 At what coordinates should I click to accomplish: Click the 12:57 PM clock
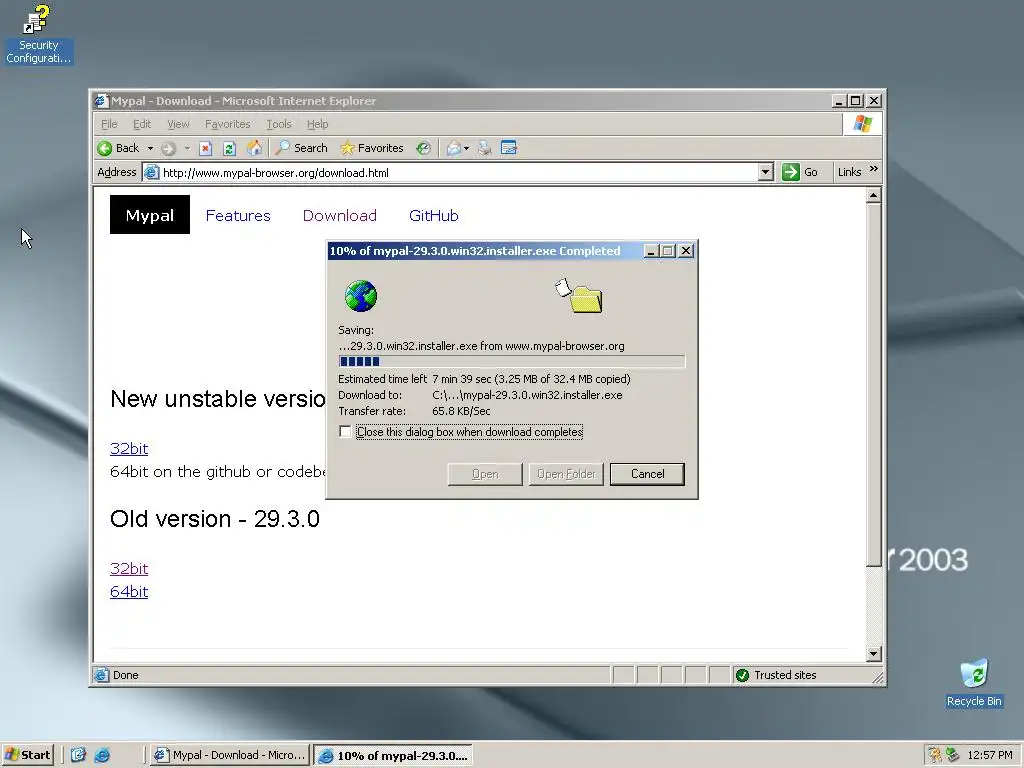990,755
